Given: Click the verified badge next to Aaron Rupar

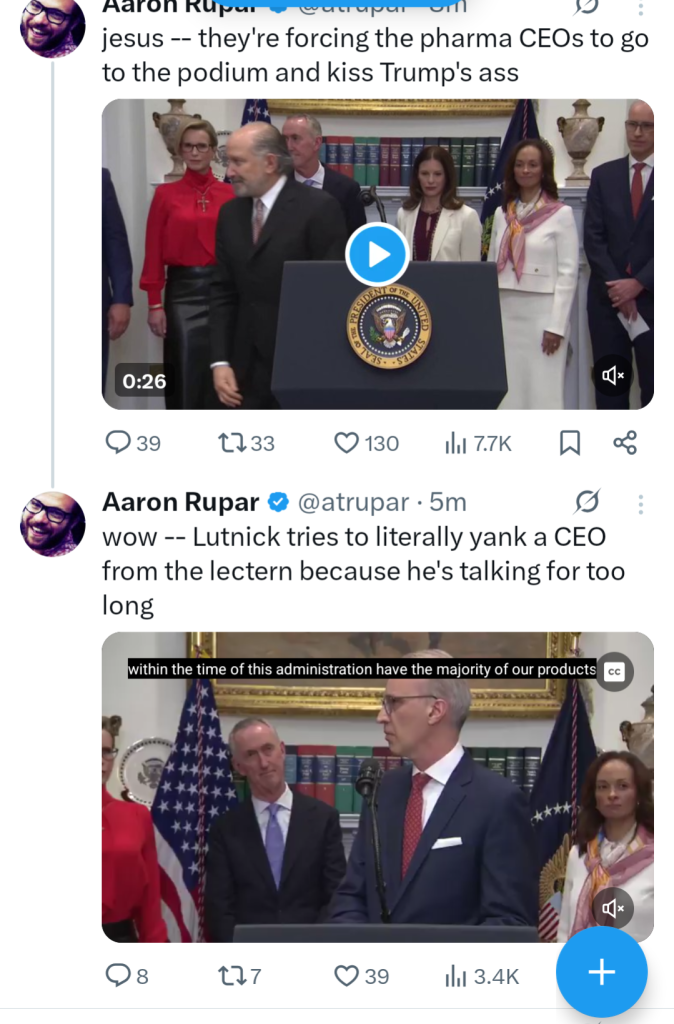Looking at the screenshot, I should point(278,504).
